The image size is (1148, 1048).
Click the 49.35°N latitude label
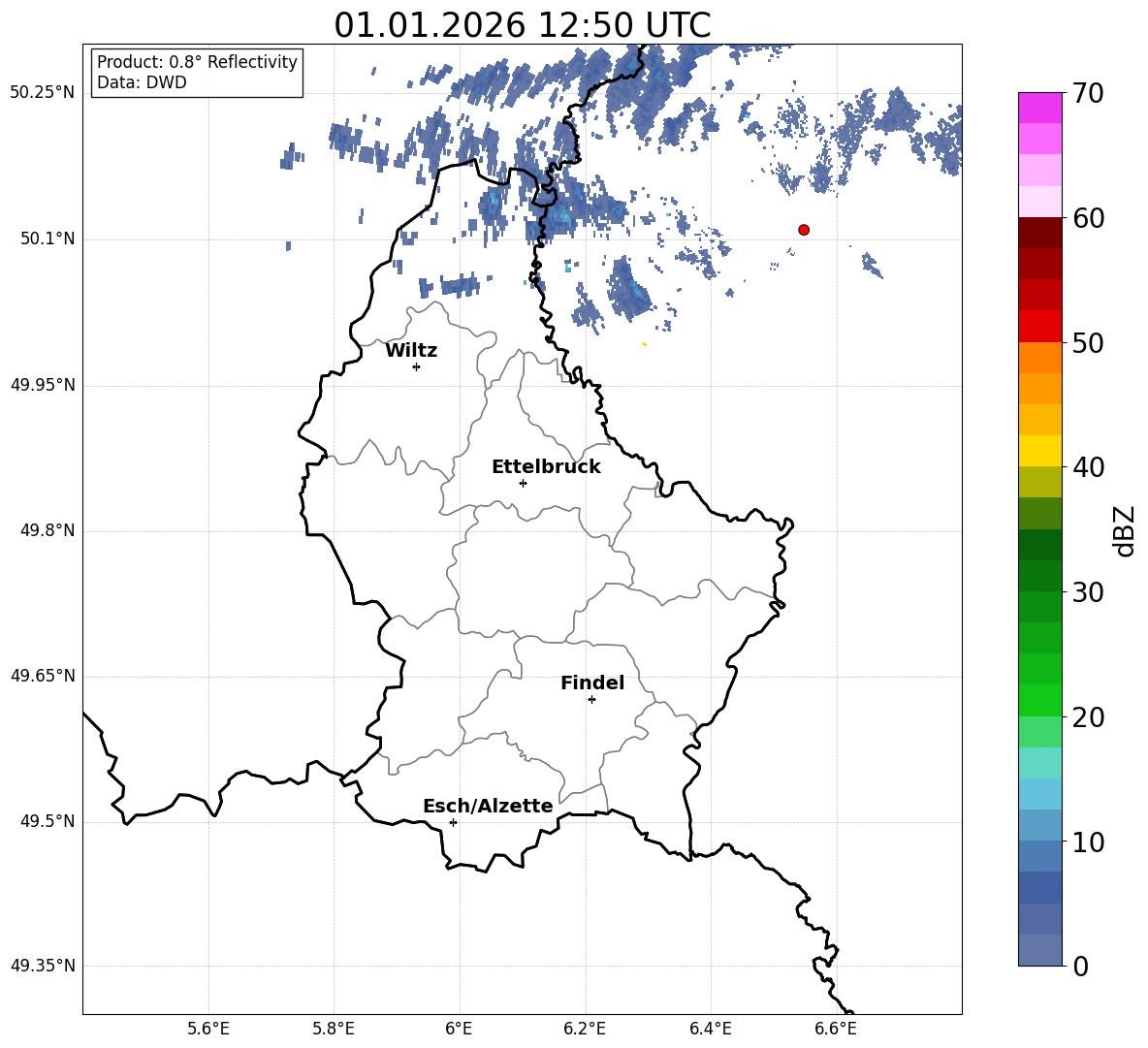(43, 966)
